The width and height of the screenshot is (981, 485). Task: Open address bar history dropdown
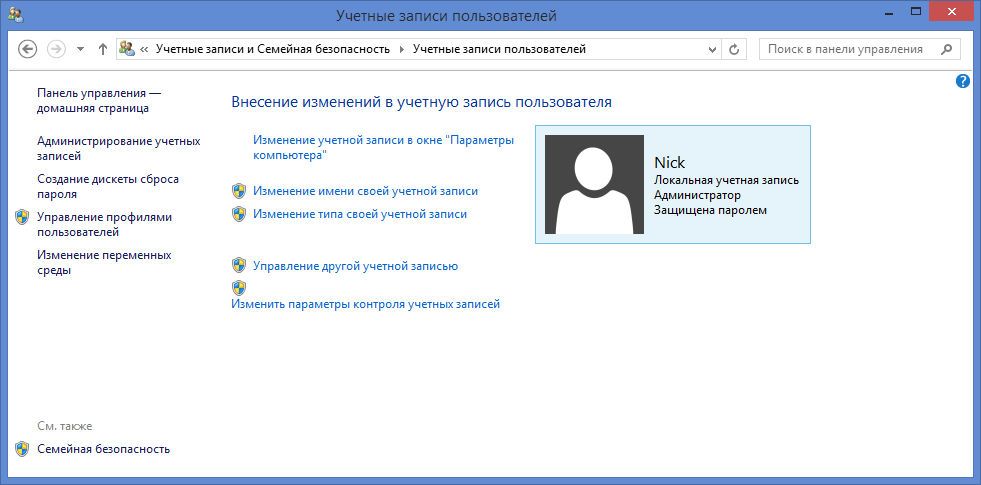[712, 49]
